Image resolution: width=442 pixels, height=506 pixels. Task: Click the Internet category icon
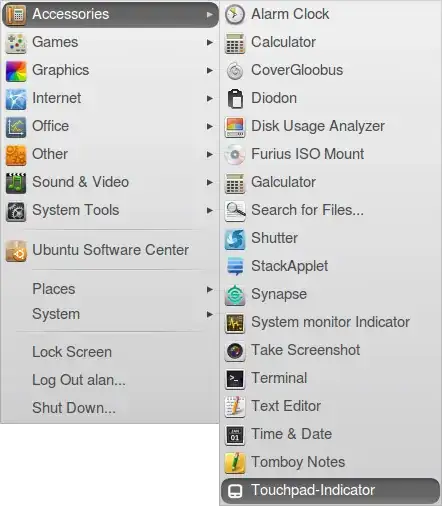click(x=16, y=99)
